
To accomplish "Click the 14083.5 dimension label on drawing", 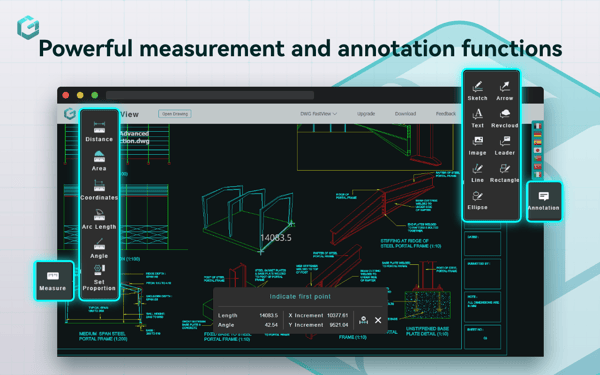I will [276, 238].
